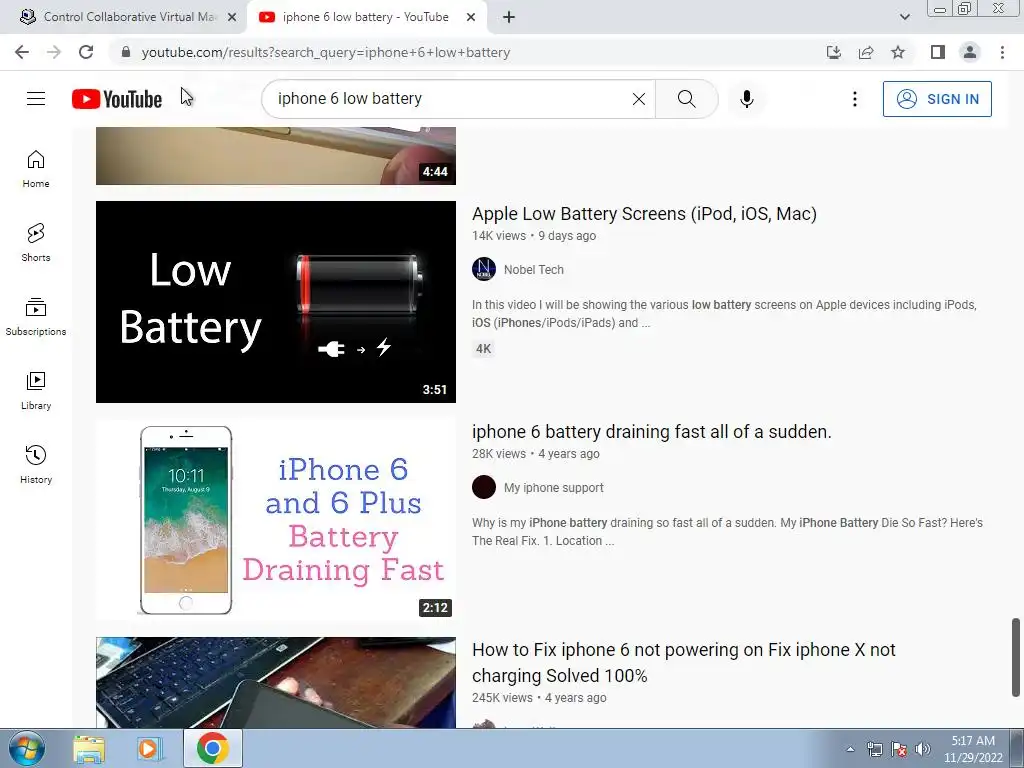Open Apple Low Battery Screens video title
This screenshot has width=1024, height=768.
pyautogui.click(x=645, y=214)
